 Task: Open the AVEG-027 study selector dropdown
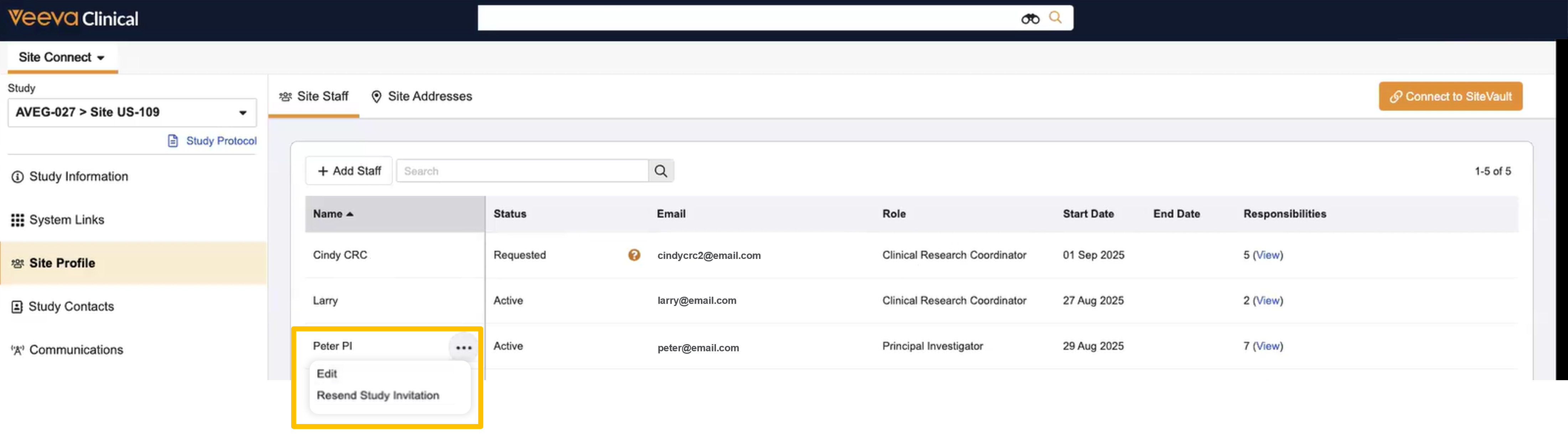pos(131,113)
